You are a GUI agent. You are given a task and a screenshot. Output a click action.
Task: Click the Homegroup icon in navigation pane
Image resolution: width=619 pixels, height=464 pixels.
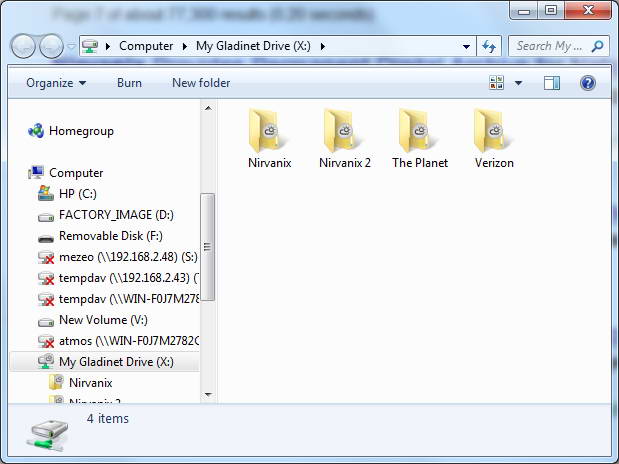click(x=36, y=131)
